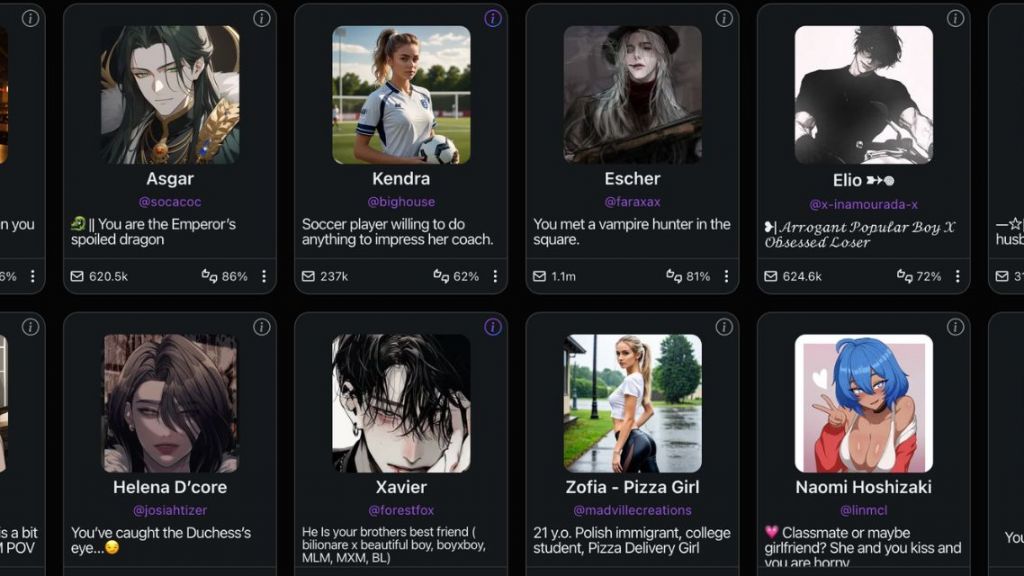Visit creator profile @socacoc

tap(170, 202)
